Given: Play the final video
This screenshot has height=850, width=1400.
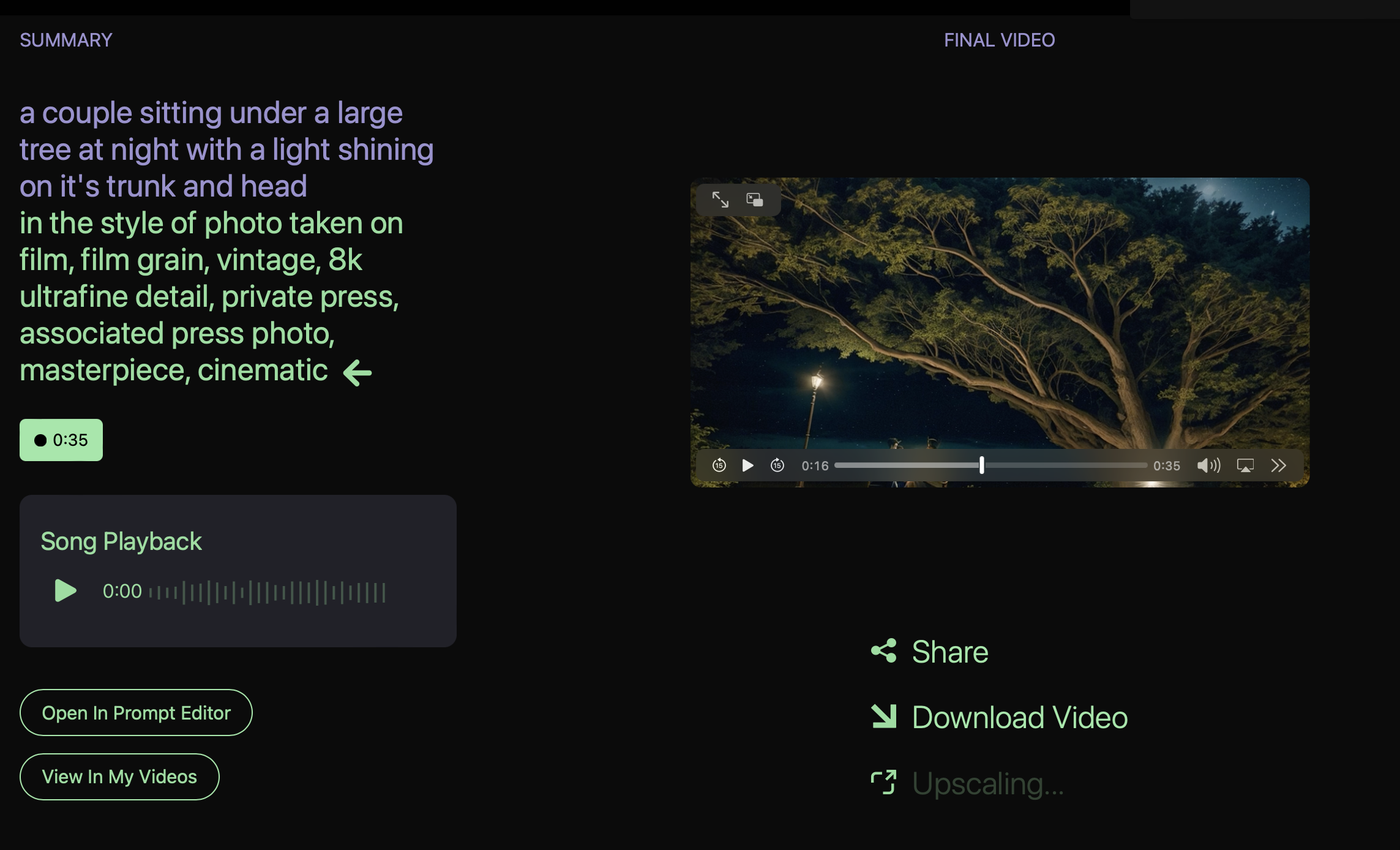Looking at the screenshot, I should point(747,465).
